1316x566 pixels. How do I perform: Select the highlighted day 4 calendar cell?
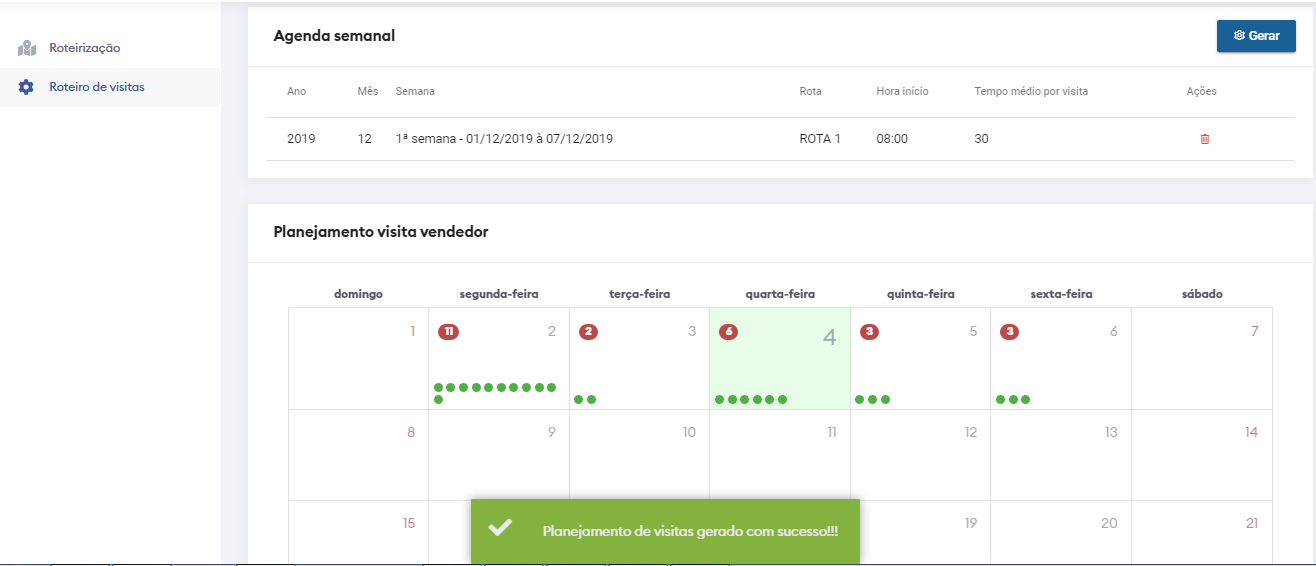779,358
